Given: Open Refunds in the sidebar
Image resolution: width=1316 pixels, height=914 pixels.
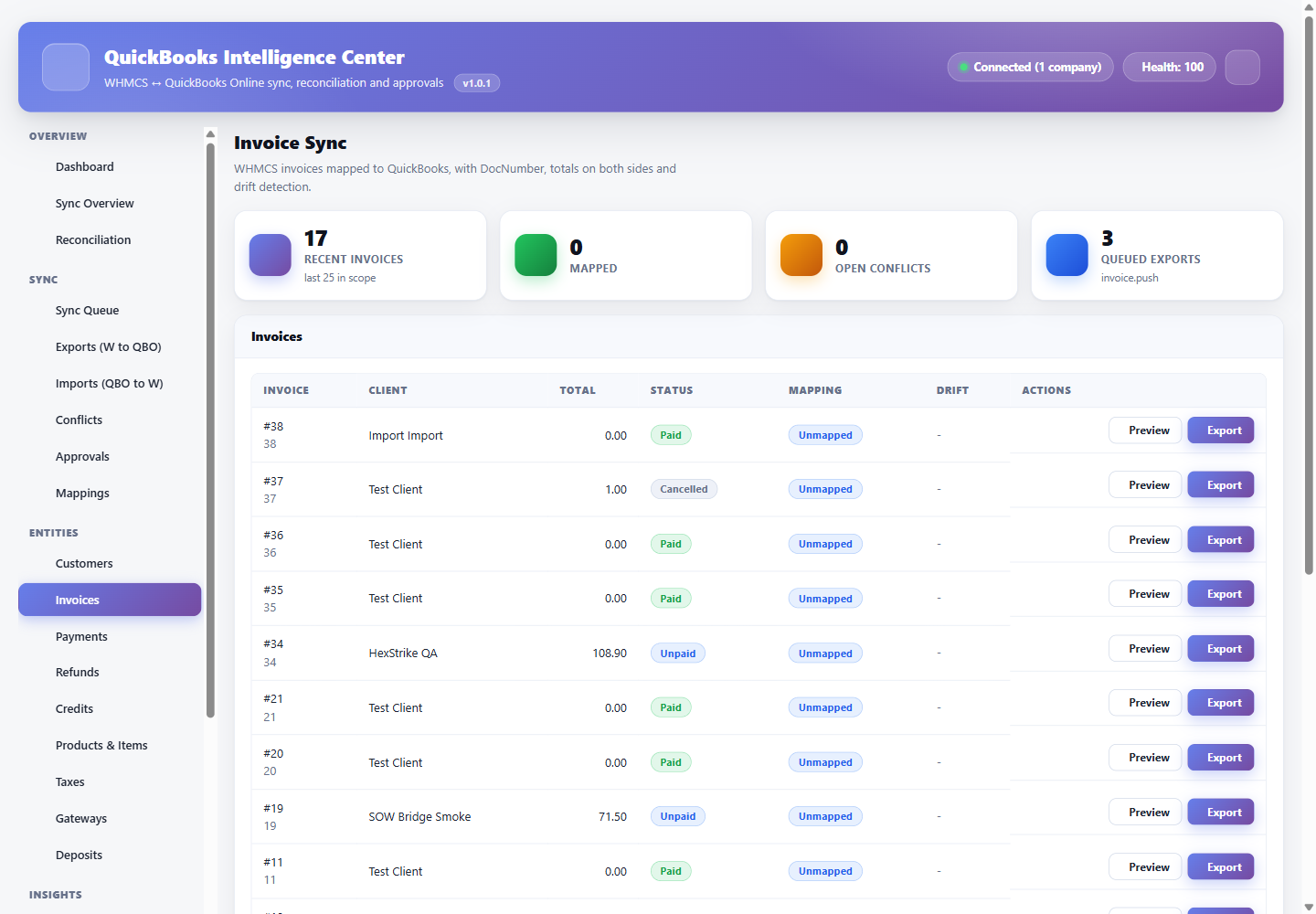Looking at the screenshot, I should (110, 673).
